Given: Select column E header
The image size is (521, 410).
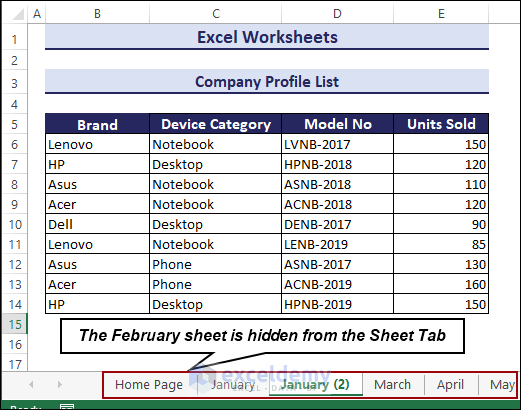Looking at the screenshot, I should click(x=441, y=14).
